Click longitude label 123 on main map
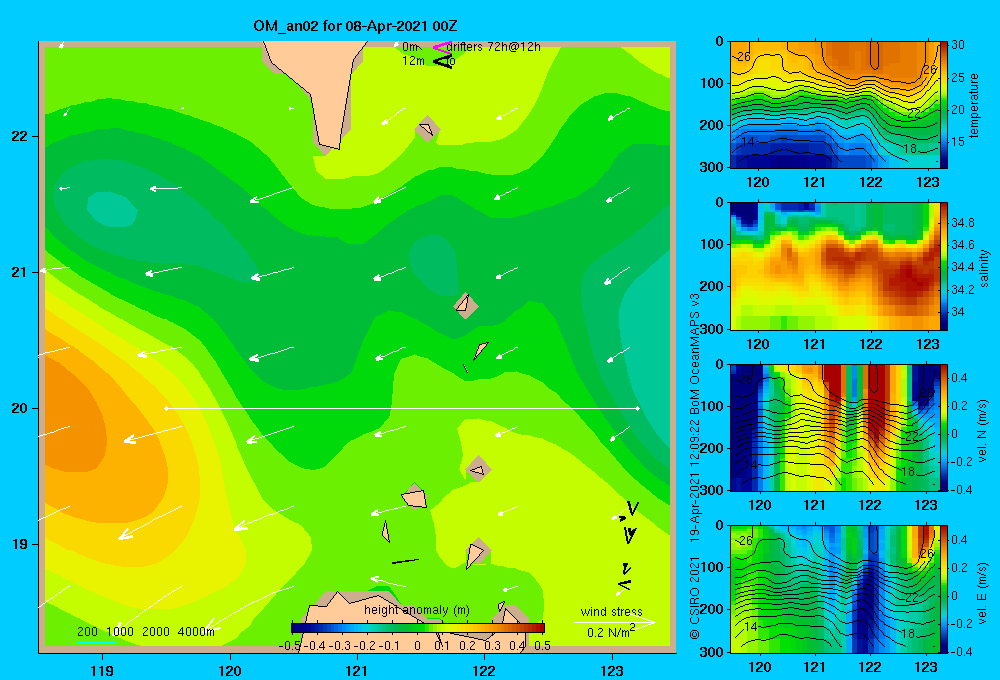This screenshot has height=680, width=1000. click(x=612, y=670)
